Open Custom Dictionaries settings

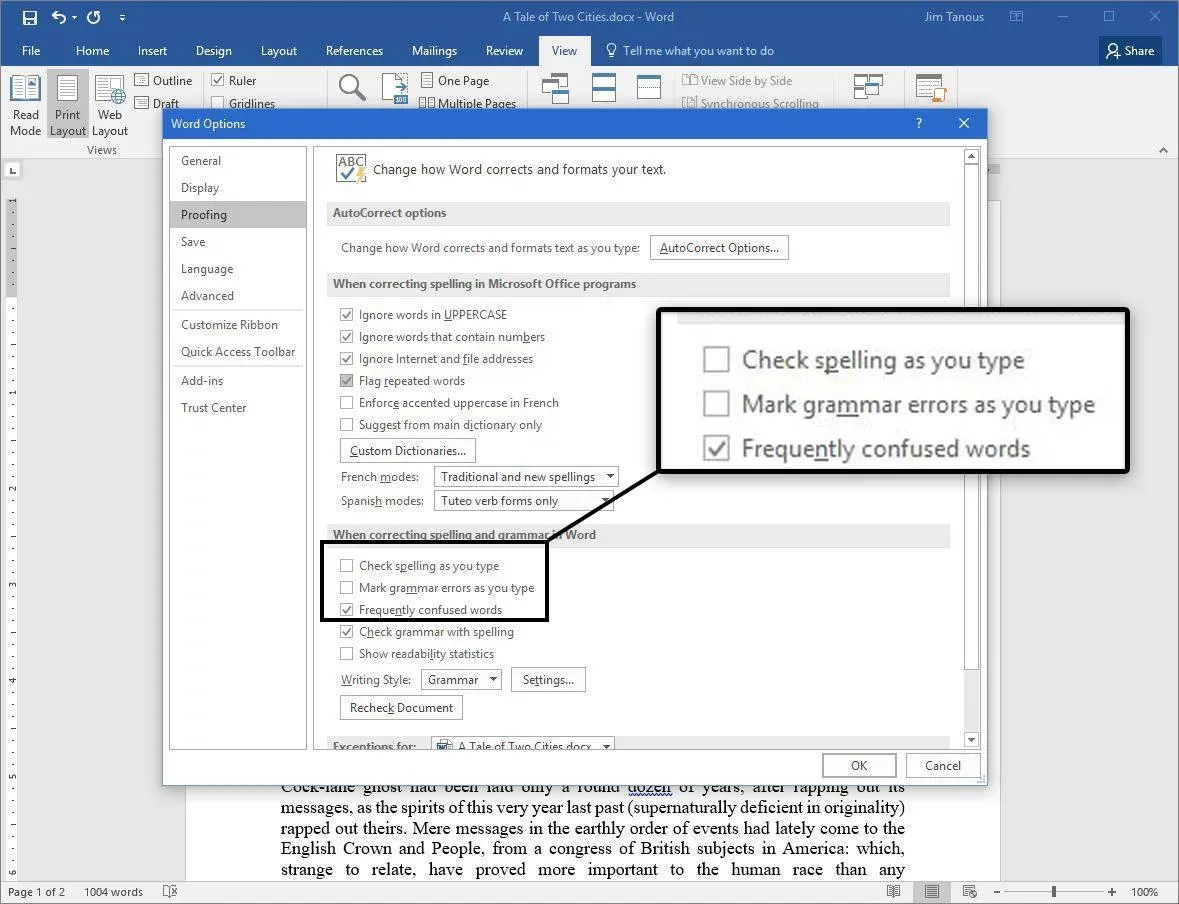coord(406,450)
